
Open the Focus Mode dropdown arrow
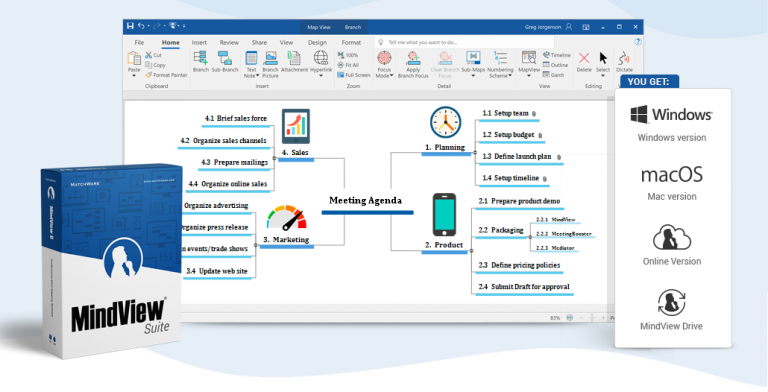pyautogui.click(x=391, y=76)
